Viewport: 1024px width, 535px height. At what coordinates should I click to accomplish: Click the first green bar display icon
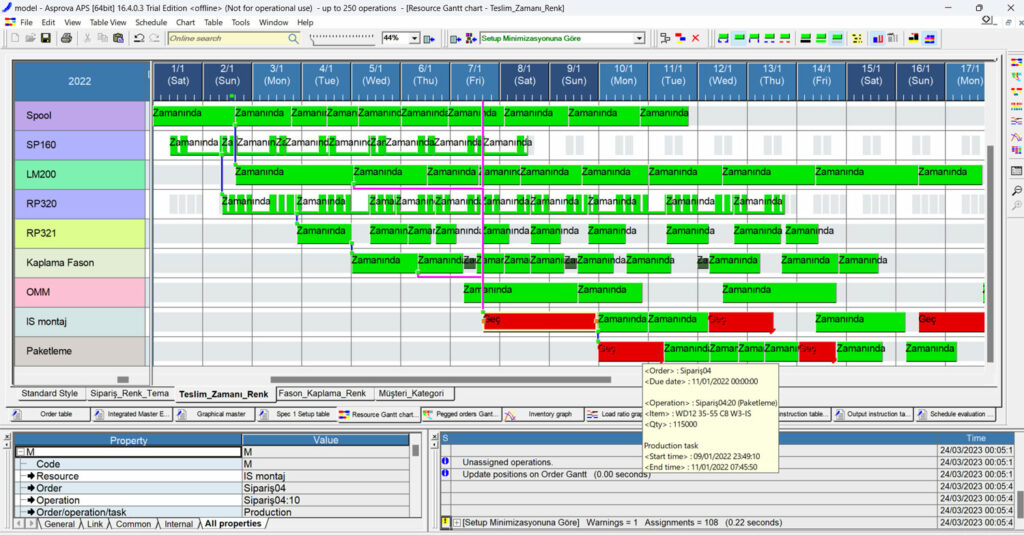pos(723,39)
